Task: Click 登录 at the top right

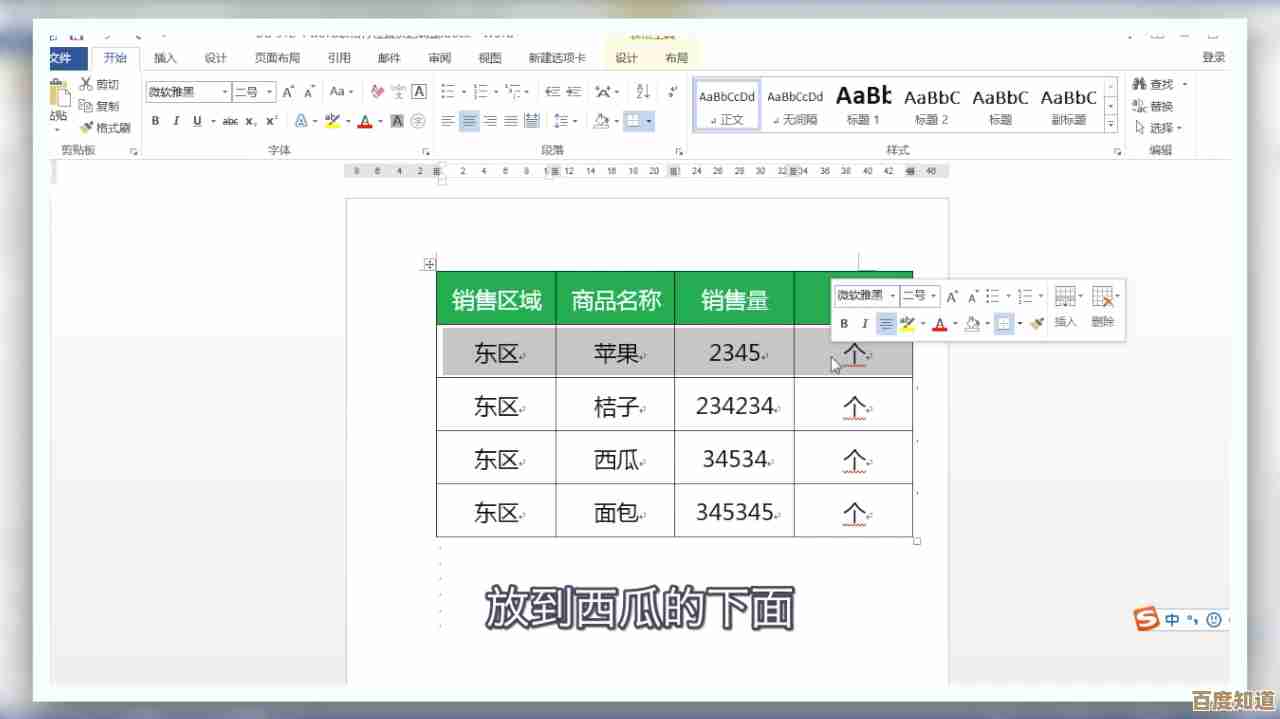Action: 1213,57
